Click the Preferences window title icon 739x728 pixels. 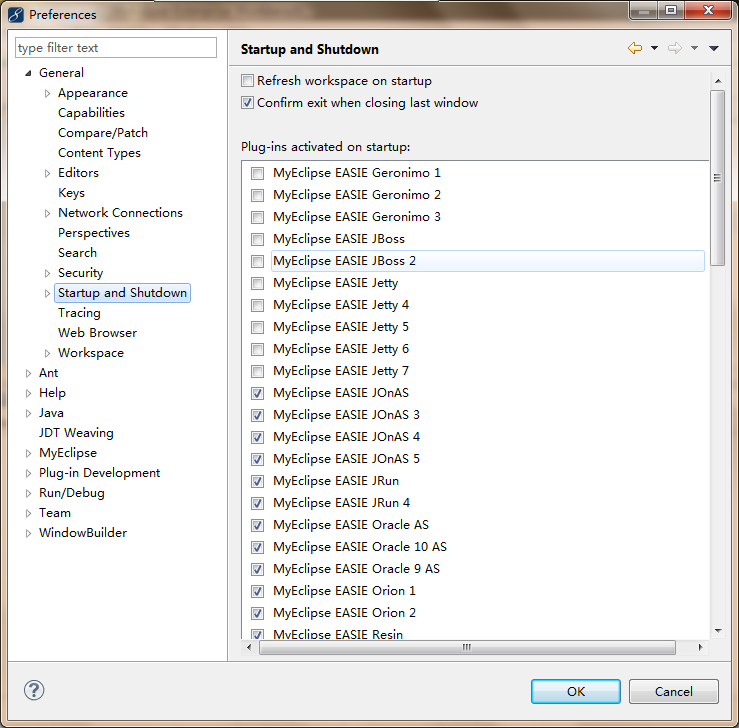point(16,15)
